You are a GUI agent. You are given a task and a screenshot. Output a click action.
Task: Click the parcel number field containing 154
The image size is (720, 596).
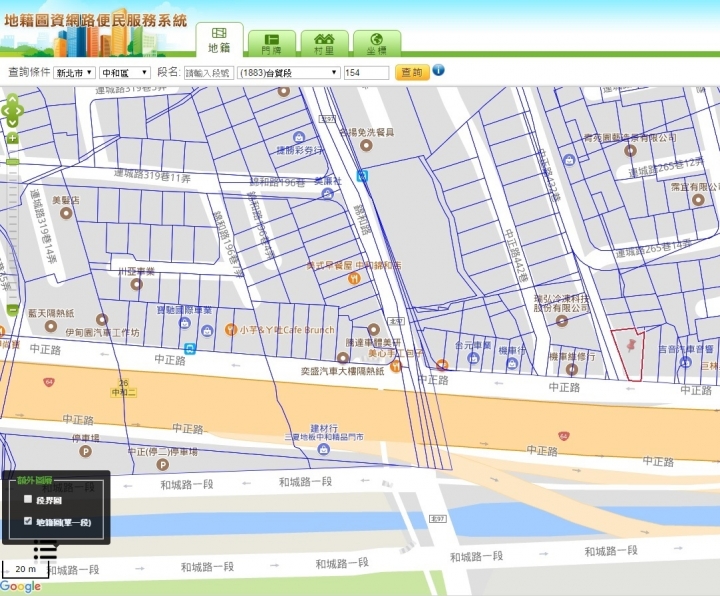click(365, 73)
